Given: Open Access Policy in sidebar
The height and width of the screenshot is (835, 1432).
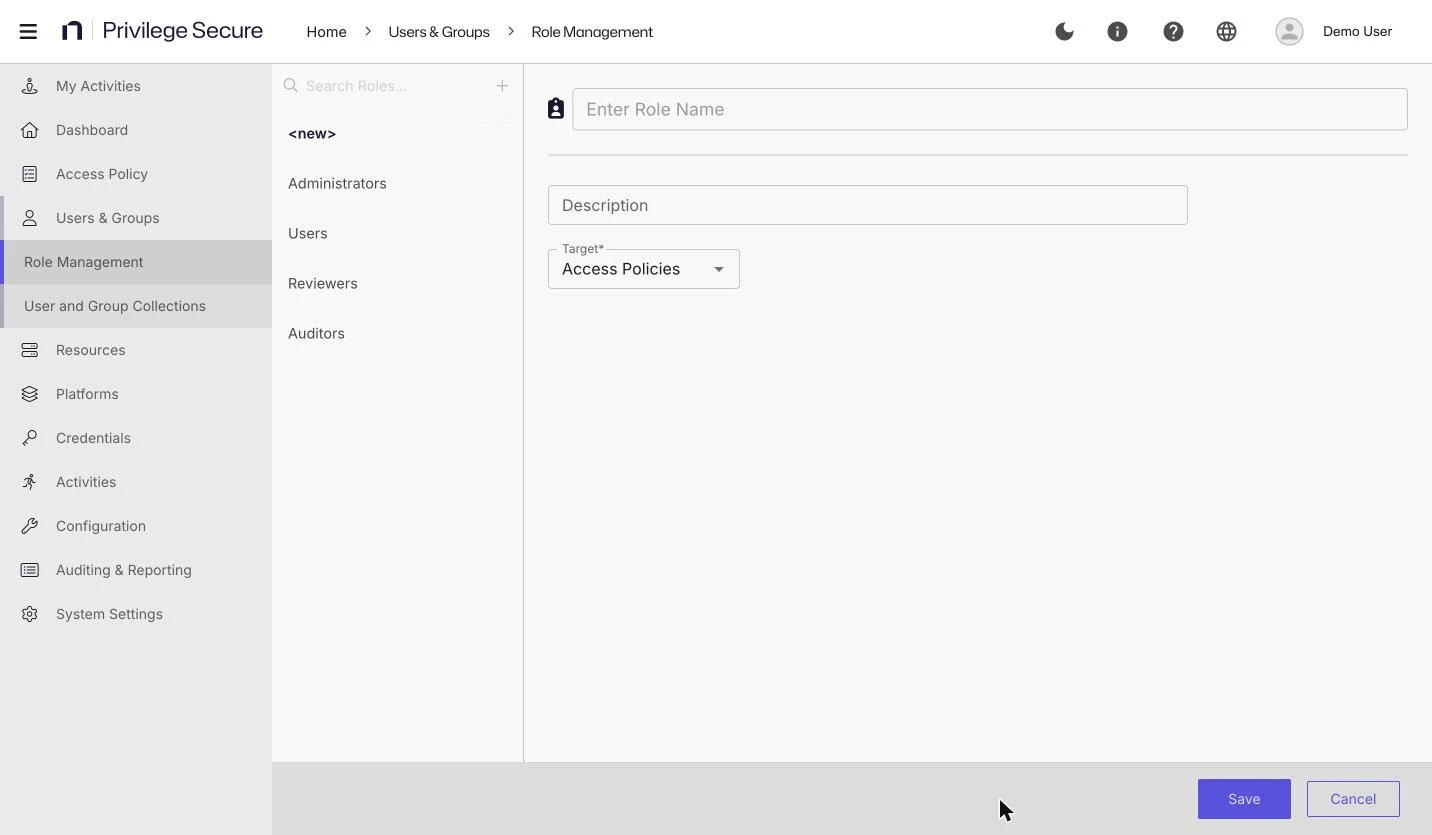Looking at the screenshot, I should click(x=136, y=174).
